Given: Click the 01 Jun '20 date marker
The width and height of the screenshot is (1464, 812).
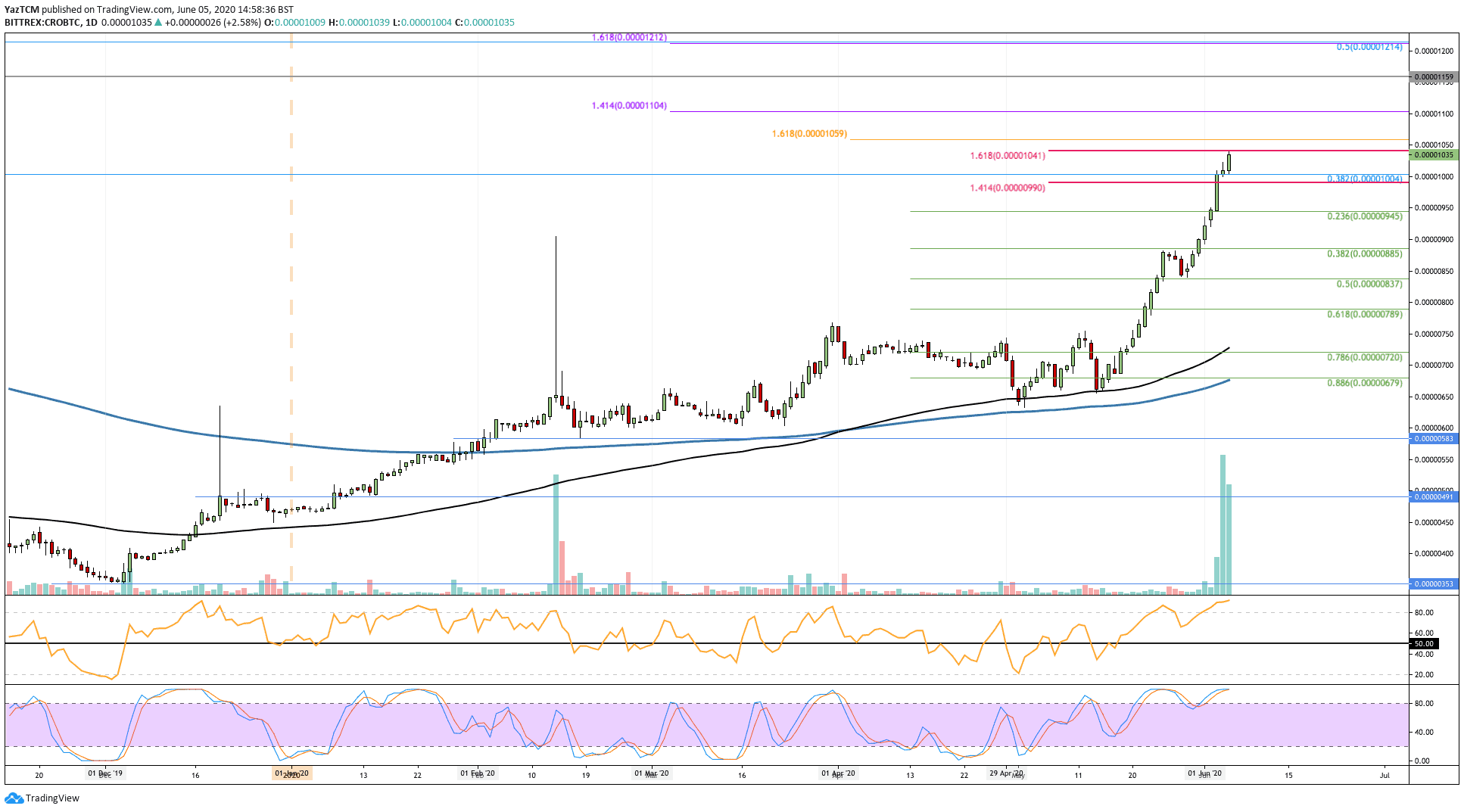Looking at the screenshot, I should click(1205, 774).
